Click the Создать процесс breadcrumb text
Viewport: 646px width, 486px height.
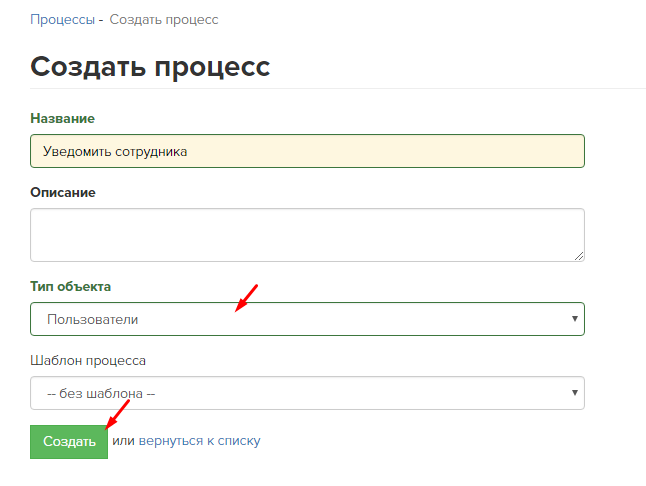[x=164, y=20]
